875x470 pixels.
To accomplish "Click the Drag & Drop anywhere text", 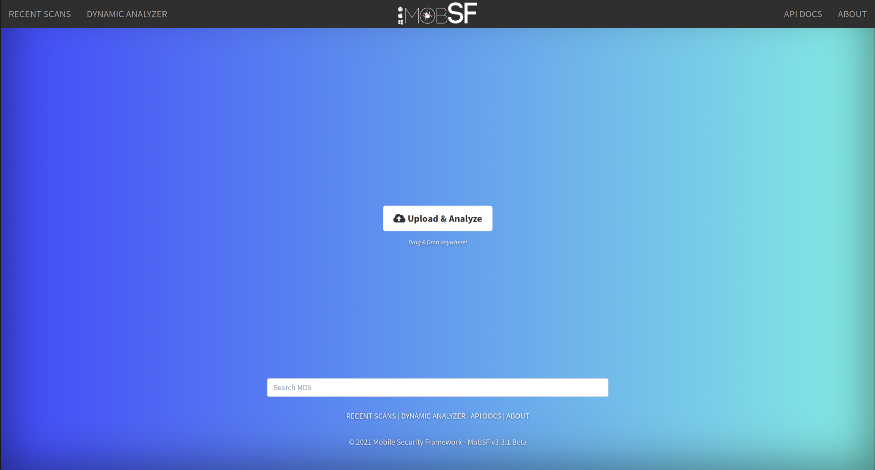I will 437,242.
